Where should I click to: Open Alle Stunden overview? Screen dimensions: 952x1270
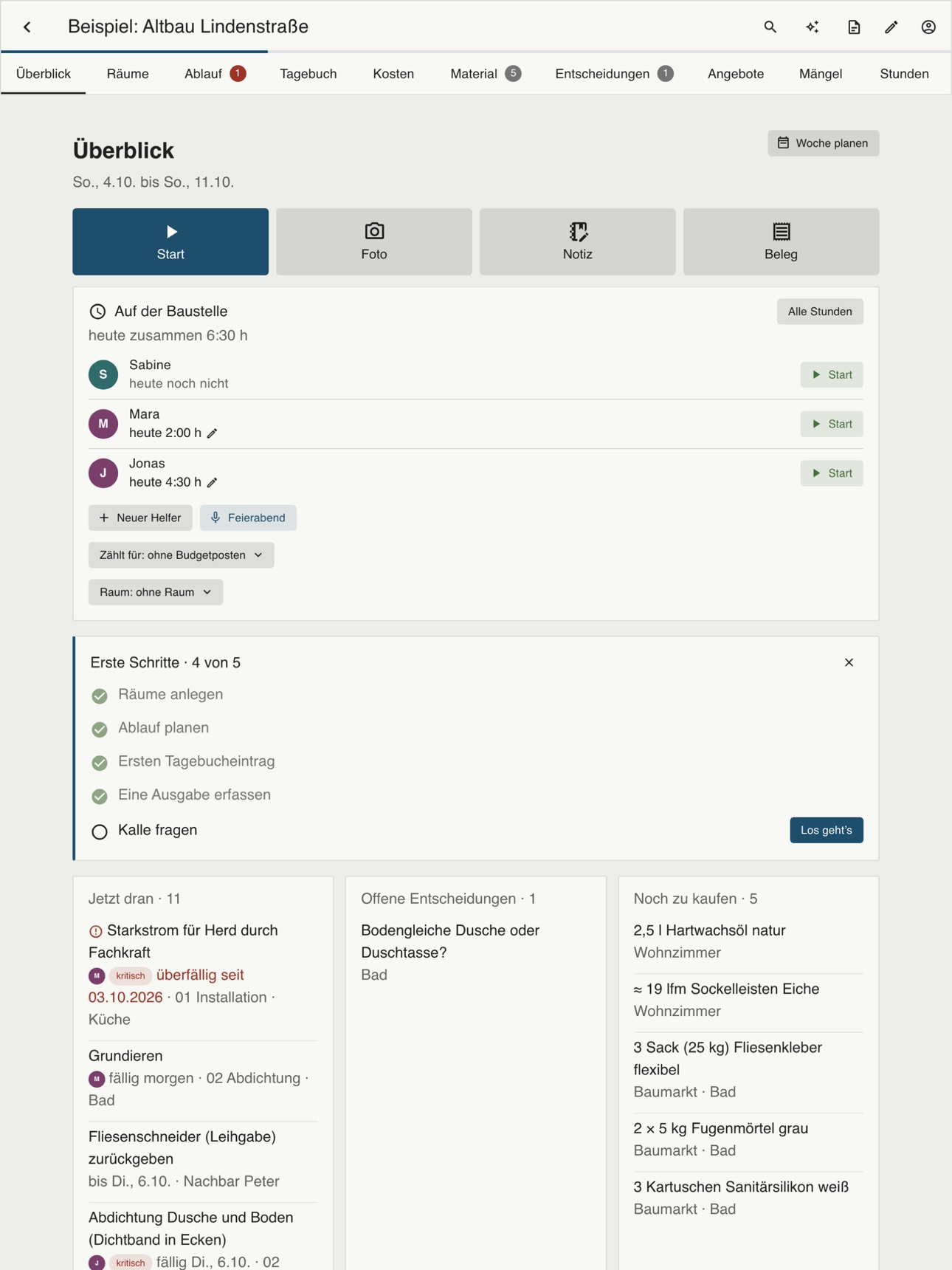[820, 312]
